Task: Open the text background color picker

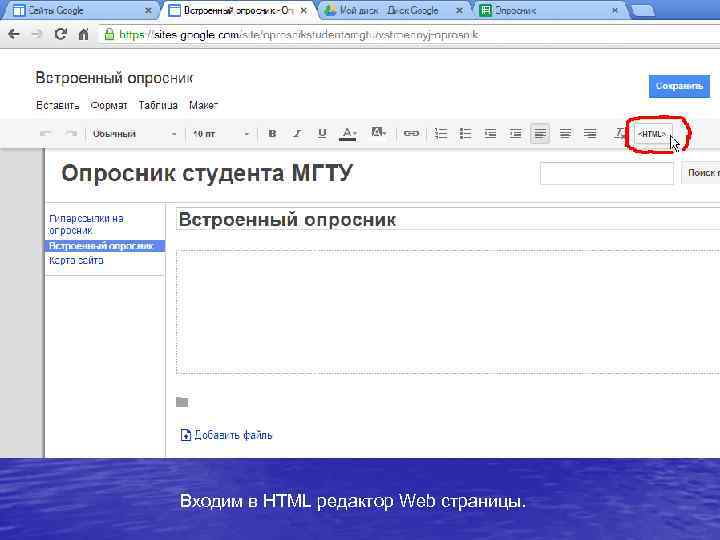Action: [x=378, y=133]
